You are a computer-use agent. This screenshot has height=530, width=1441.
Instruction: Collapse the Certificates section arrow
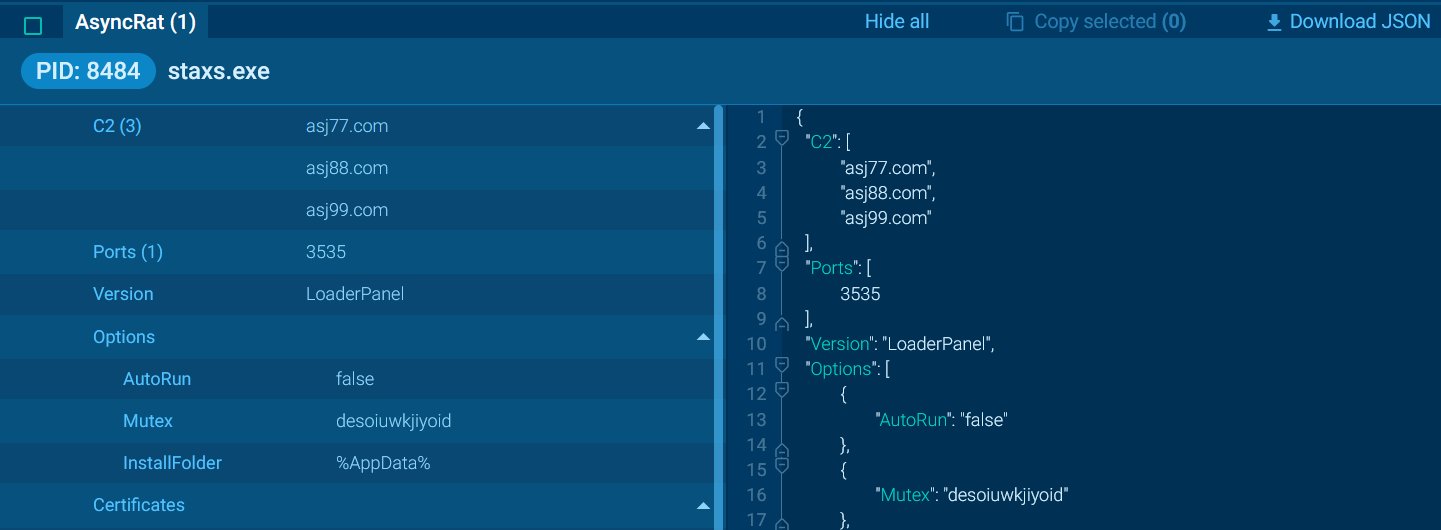point(703,505)
